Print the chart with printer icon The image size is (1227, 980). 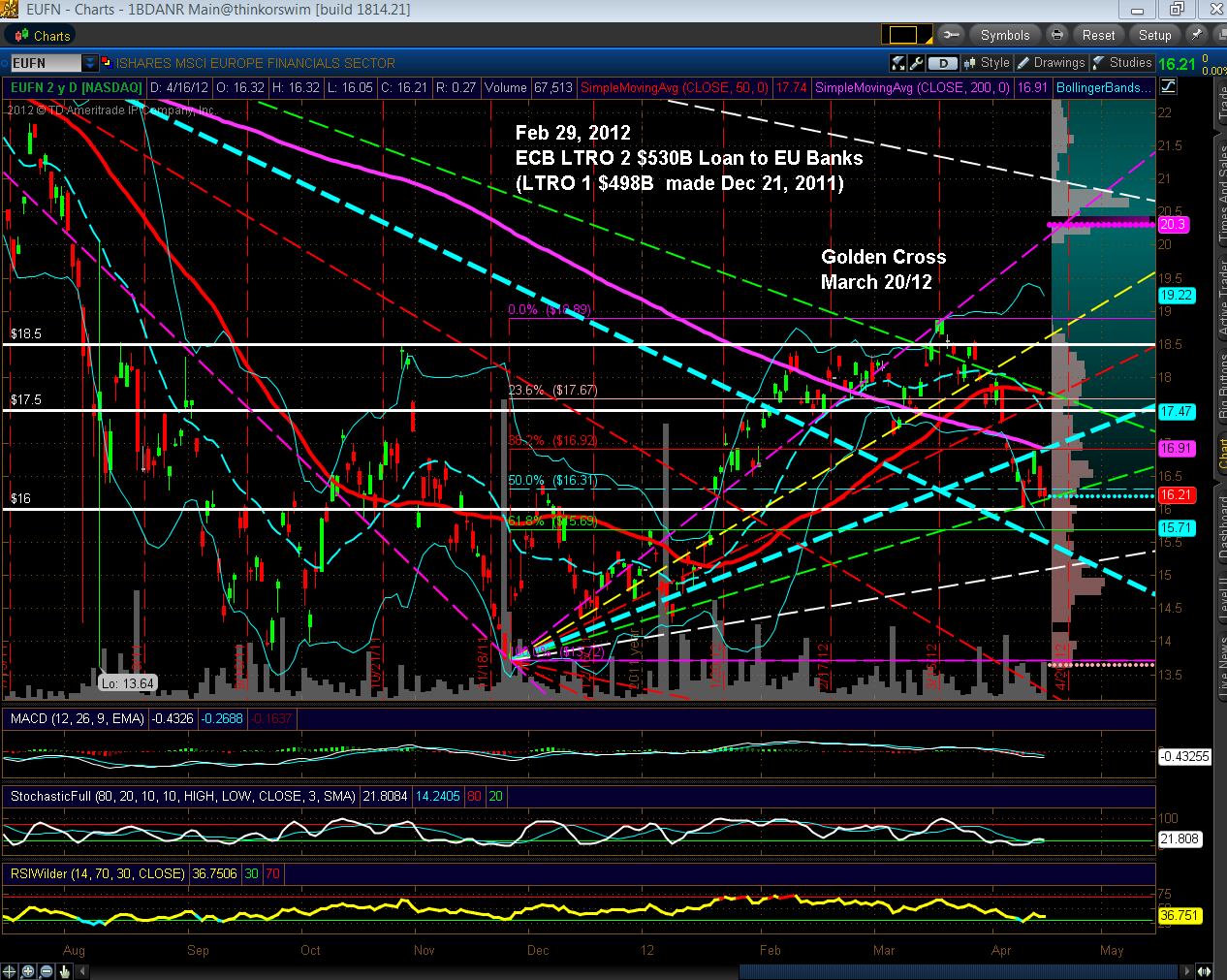pos(1057,35)
